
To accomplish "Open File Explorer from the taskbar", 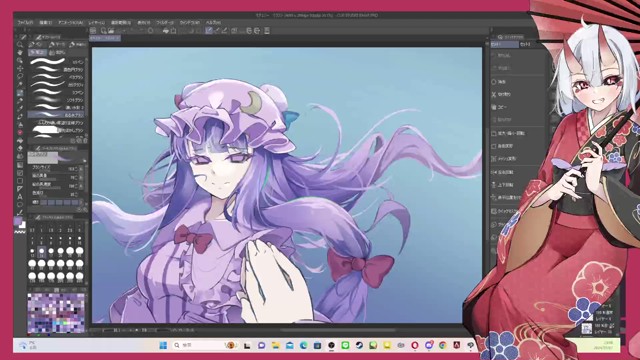I will (x=276, y=345).
